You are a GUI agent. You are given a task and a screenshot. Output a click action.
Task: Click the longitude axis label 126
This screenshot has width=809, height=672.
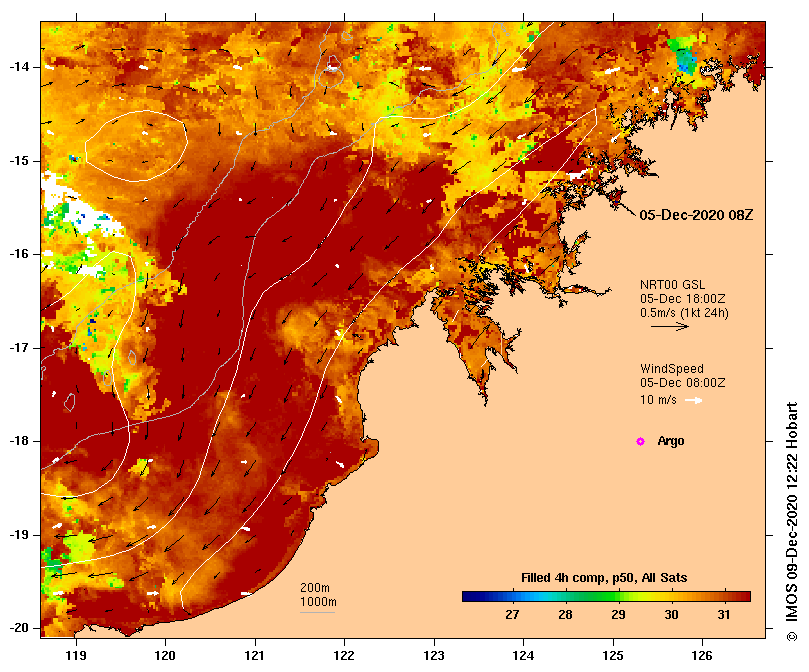[x=702, y=655]
